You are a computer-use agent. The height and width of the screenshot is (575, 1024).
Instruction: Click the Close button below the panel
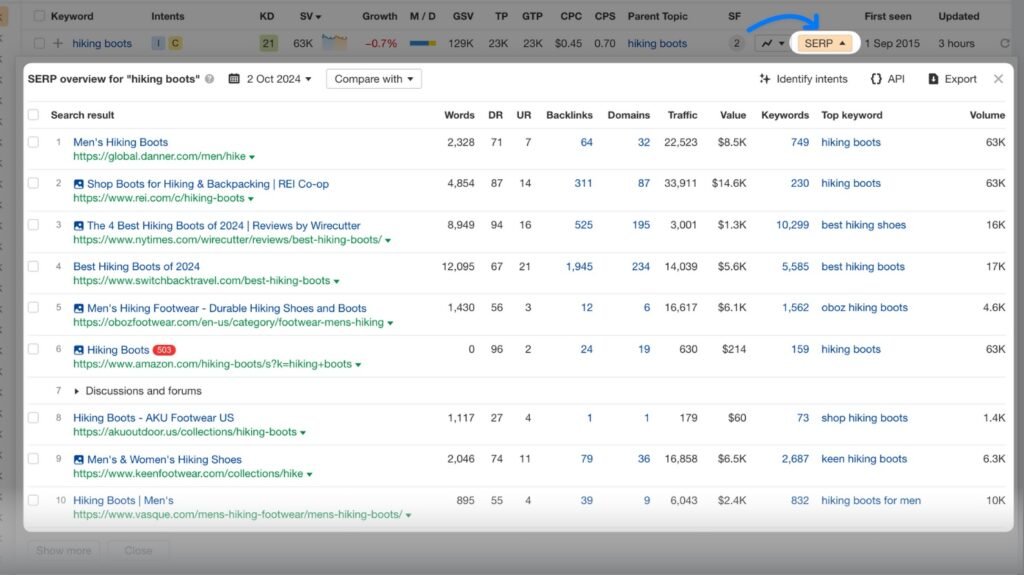point(138,551)
